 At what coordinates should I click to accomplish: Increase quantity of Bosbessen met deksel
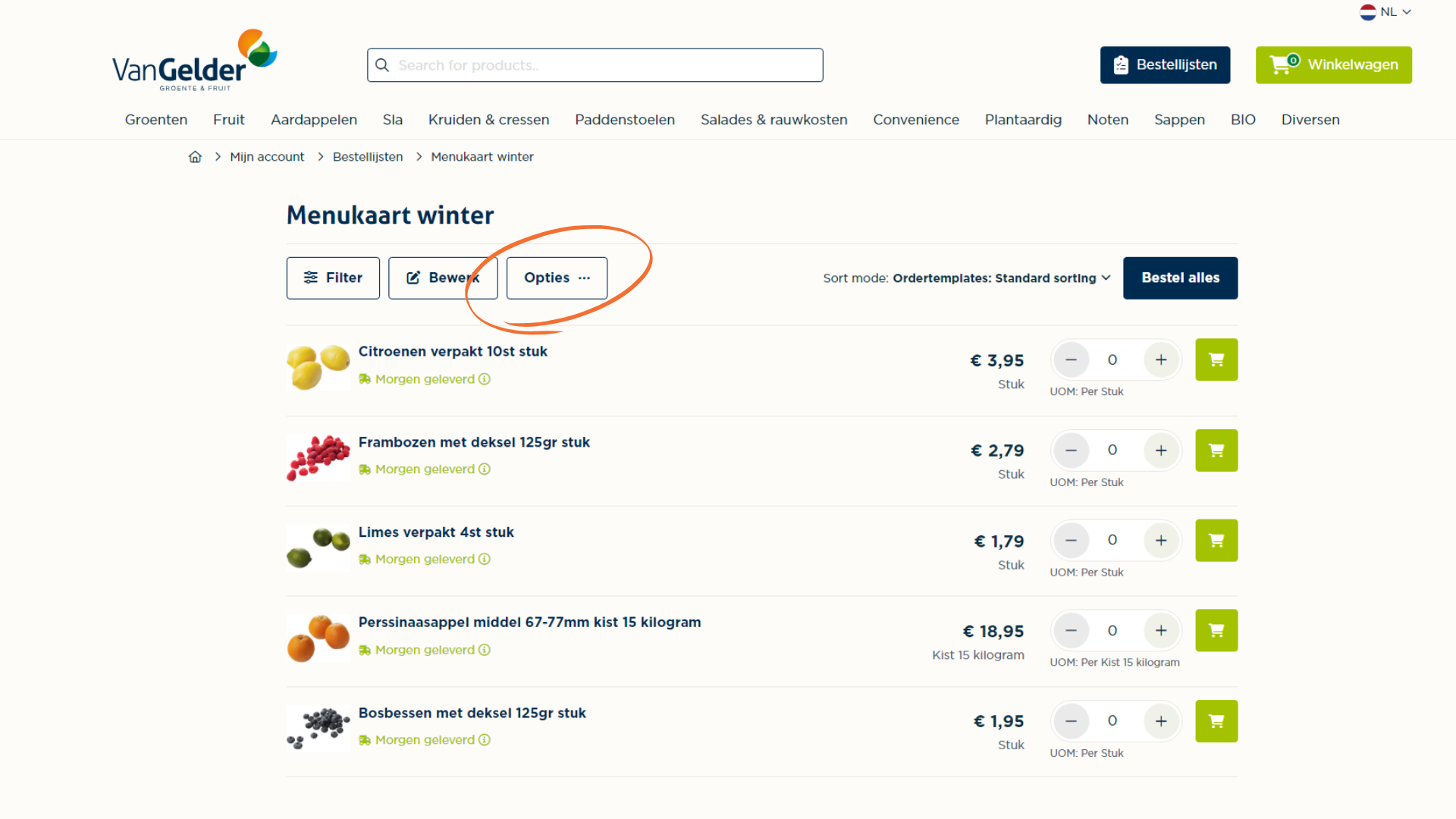click(x=1161, y=721)
